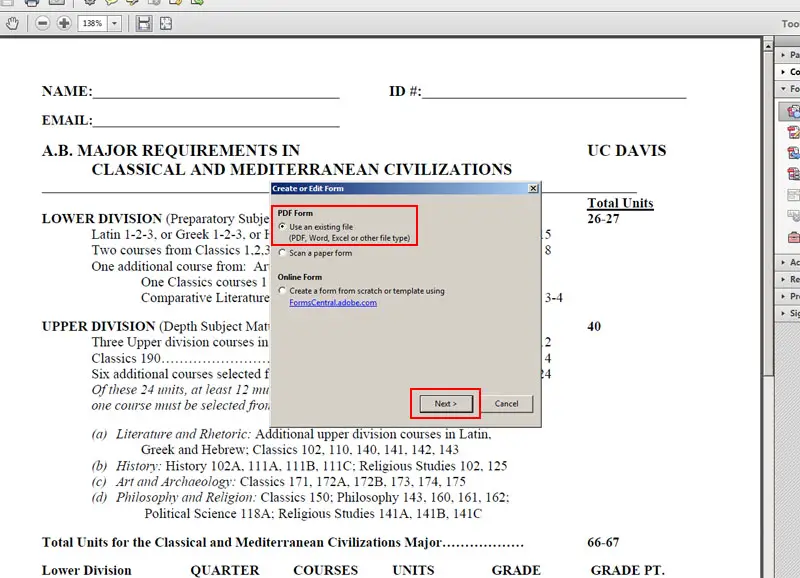Screen dimensions: 800x578
Task: Select 'Use an existing file' radio option
Action: [282, 227]
